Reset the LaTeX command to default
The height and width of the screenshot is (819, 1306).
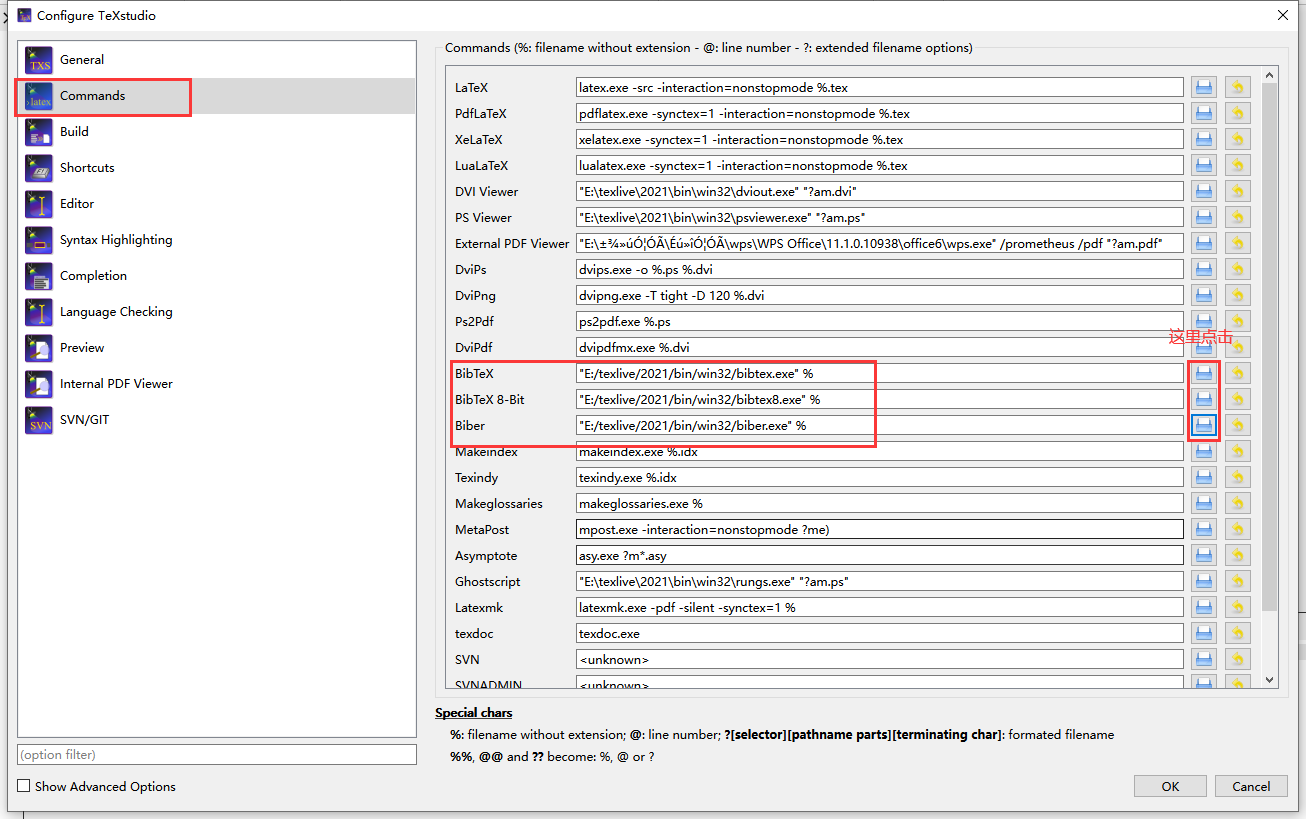1238,87
